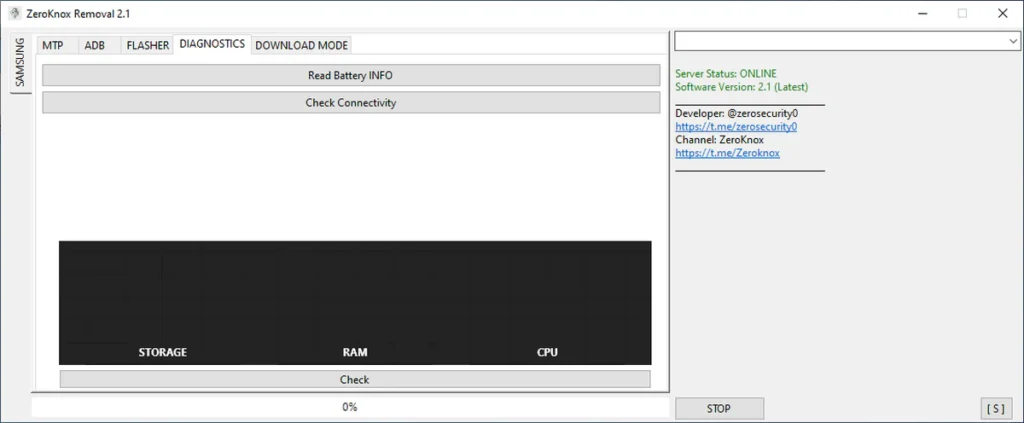This screenshot has height=423, width=1024.
Task: Switch to the MTP tab
Action: click(x=53, y=45)
